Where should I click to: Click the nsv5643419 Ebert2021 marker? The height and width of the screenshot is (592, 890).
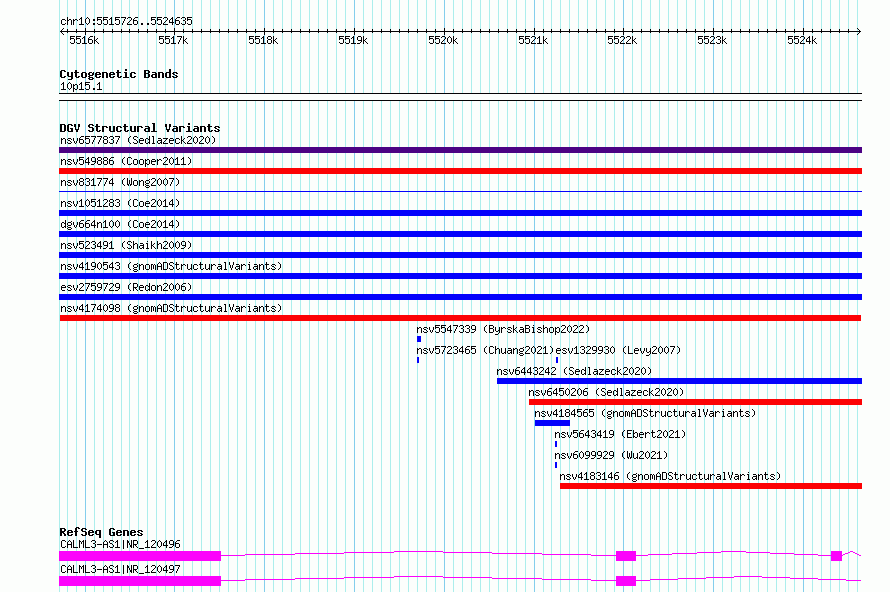click(556, 444)
